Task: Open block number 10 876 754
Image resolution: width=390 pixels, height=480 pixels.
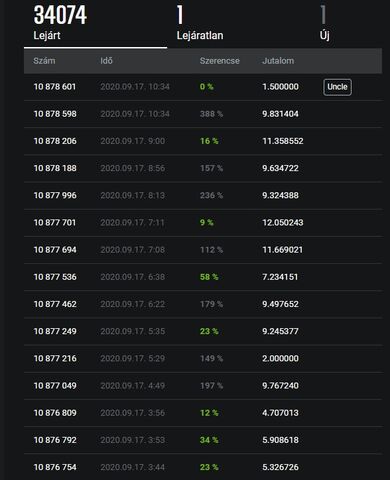Action: [x=55, y=467]
